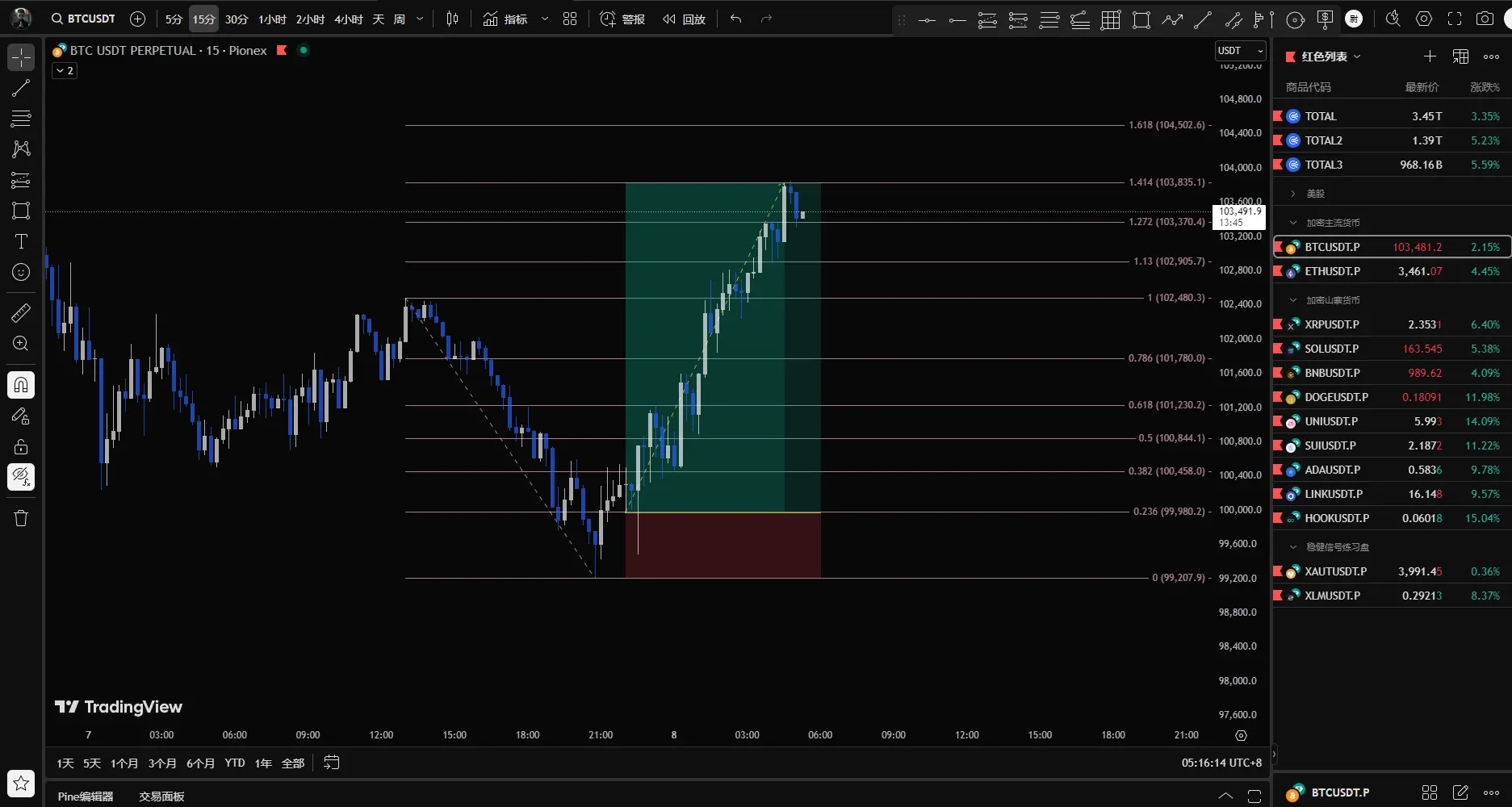Open the Fibonacci tools group in sidebar
Screen dimensions: 1512x807
21,119
